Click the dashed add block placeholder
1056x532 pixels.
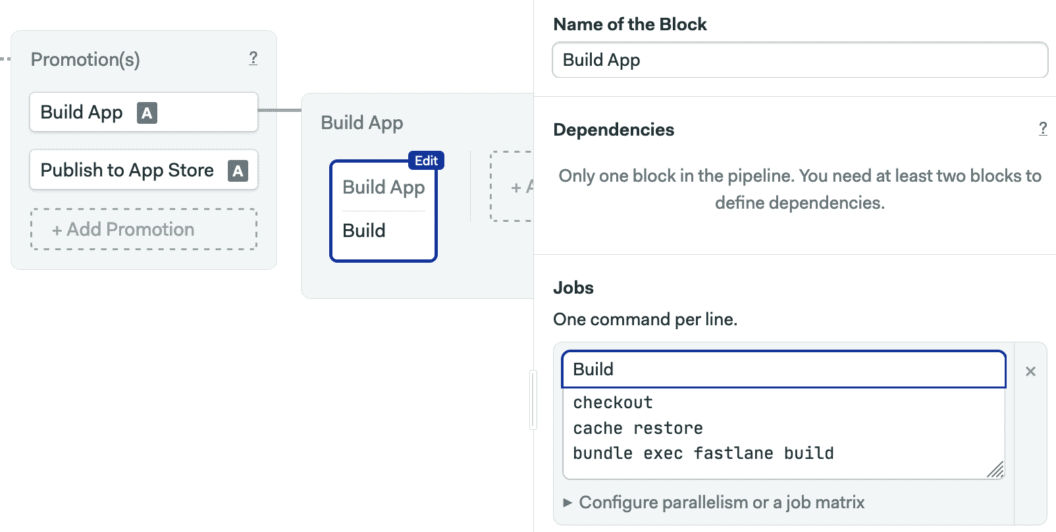(x=511, y=186)
